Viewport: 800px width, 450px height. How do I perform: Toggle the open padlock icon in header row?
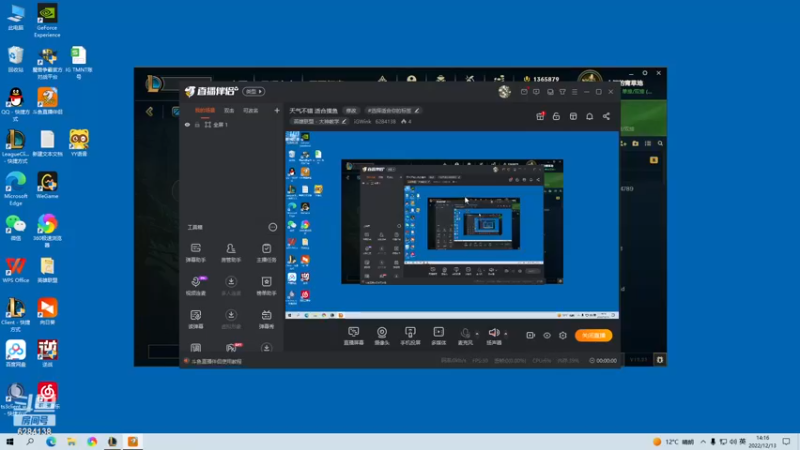(x=556, y=116)
